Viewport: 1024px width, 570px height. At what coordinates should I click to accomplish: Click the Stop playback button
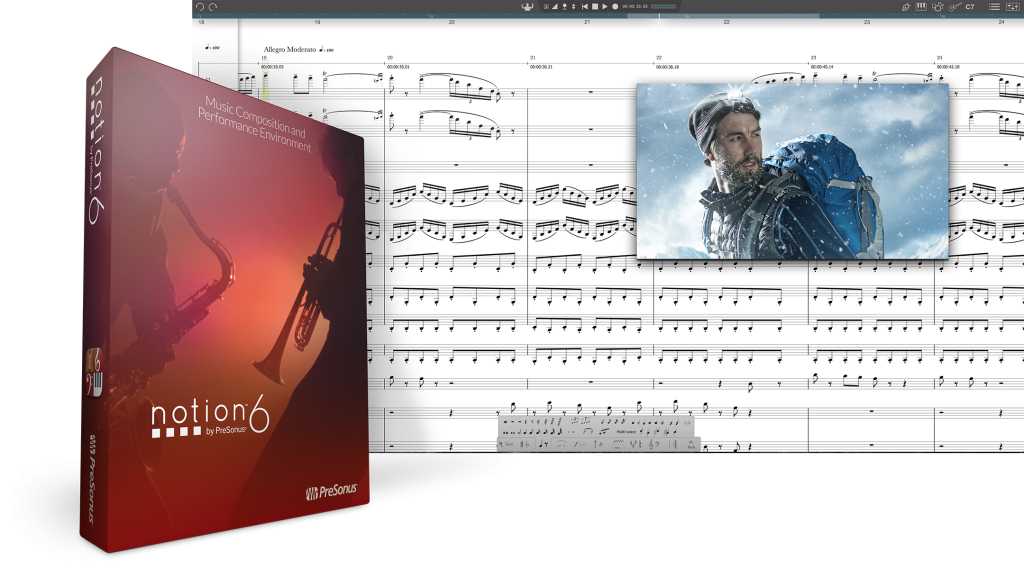[x=595, y=7]
